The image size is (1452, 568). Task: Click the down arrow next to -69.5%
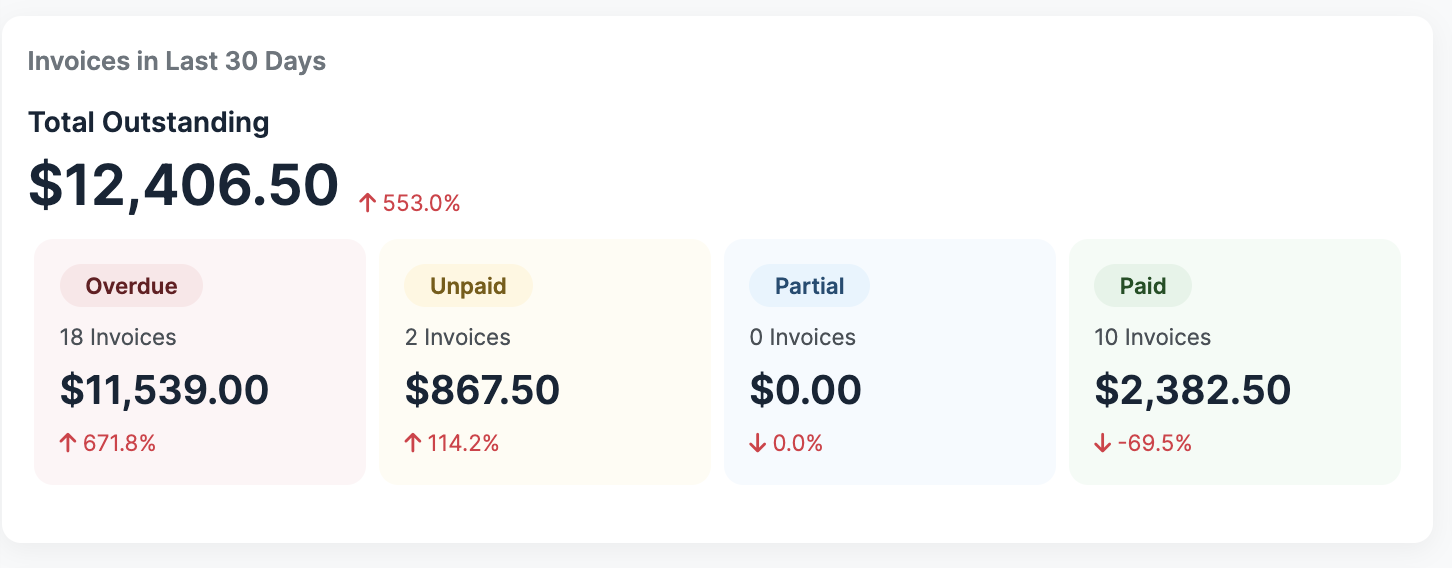tap(1103, 443)
